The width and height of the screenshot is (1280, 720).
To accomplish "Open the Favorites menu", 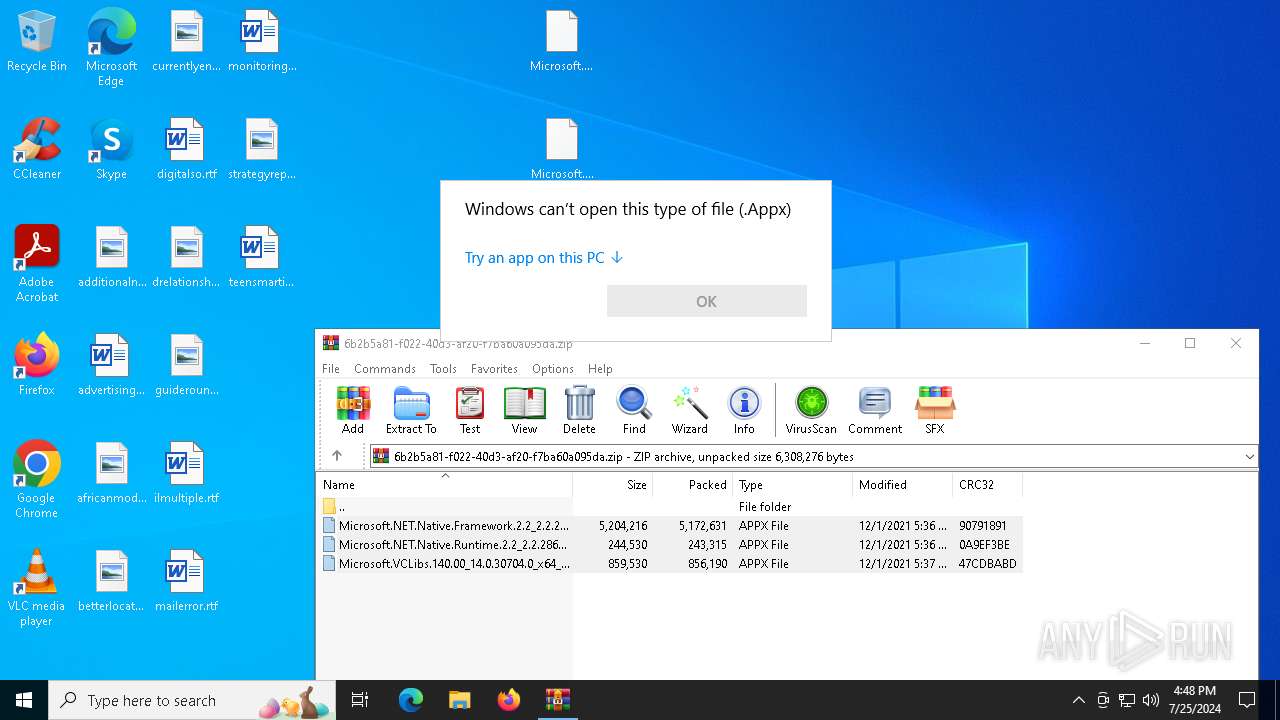I will [494, 369].
